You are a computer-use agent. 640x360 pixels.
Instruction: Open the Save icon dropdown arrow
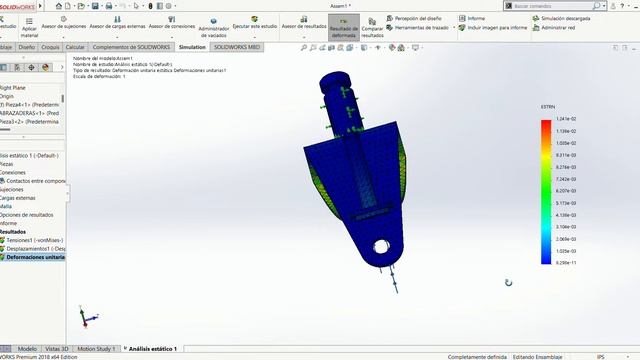[x=101, y=6]
